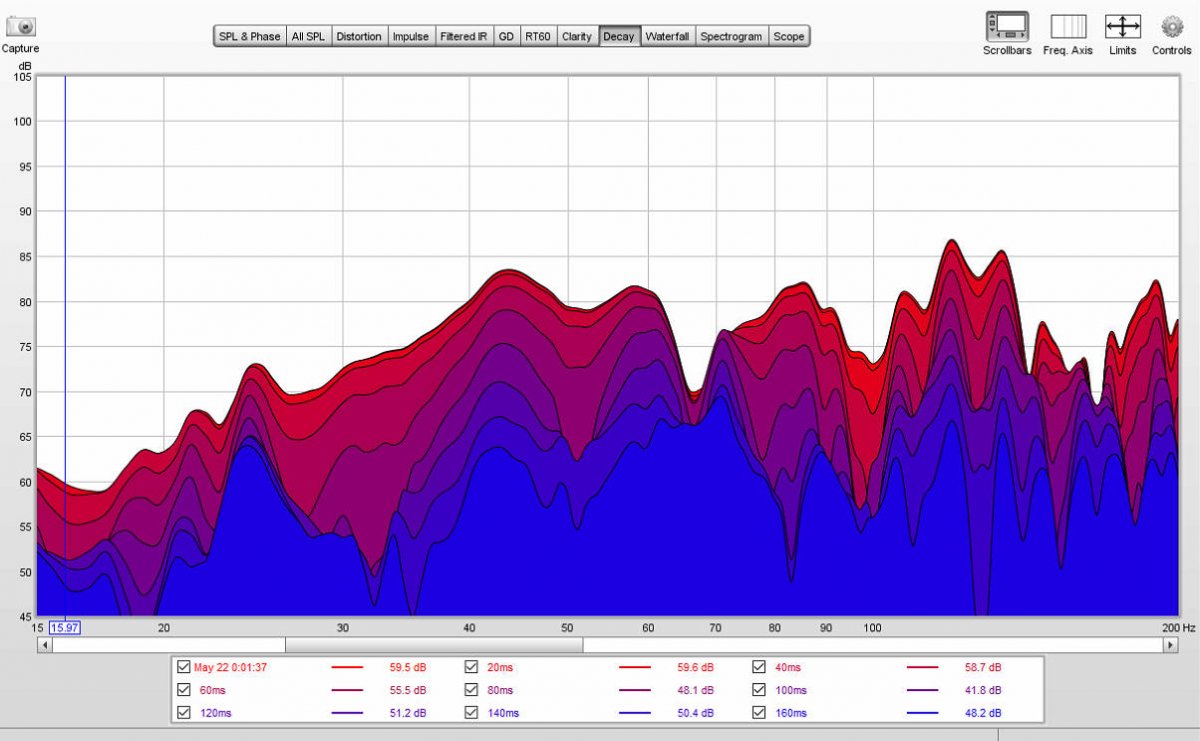1200x741 pixels.
Task: Open the Distortion tab
Action: point(359,37)
